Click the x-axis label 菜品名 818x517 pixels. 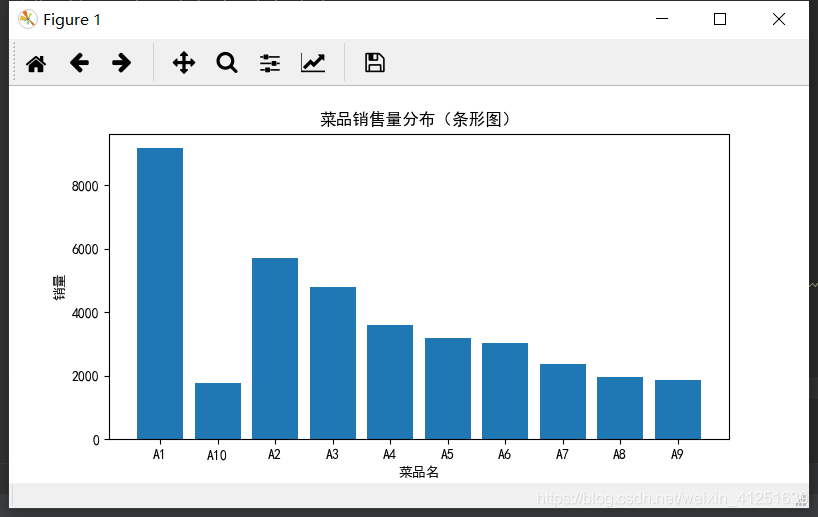tap(419, 472)
